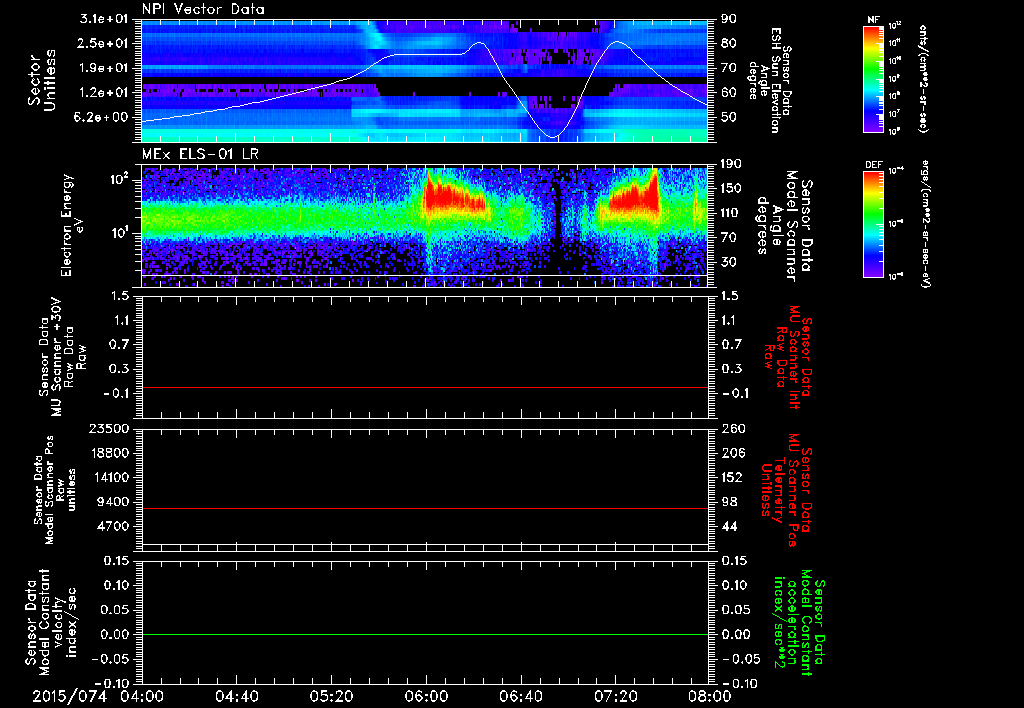Click the 08:00 time tick label
Viewport: 1024px width, 708px height.
710,696
